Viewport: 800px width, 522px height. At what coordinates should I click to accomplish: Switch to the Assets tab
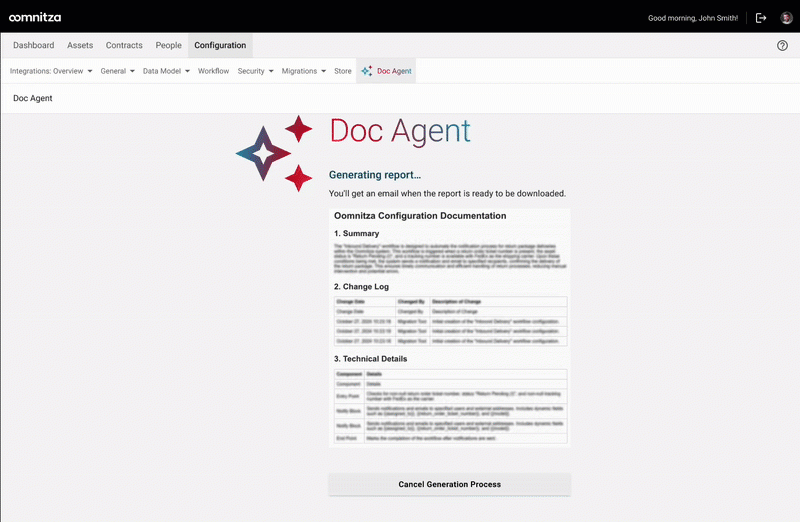80,45
